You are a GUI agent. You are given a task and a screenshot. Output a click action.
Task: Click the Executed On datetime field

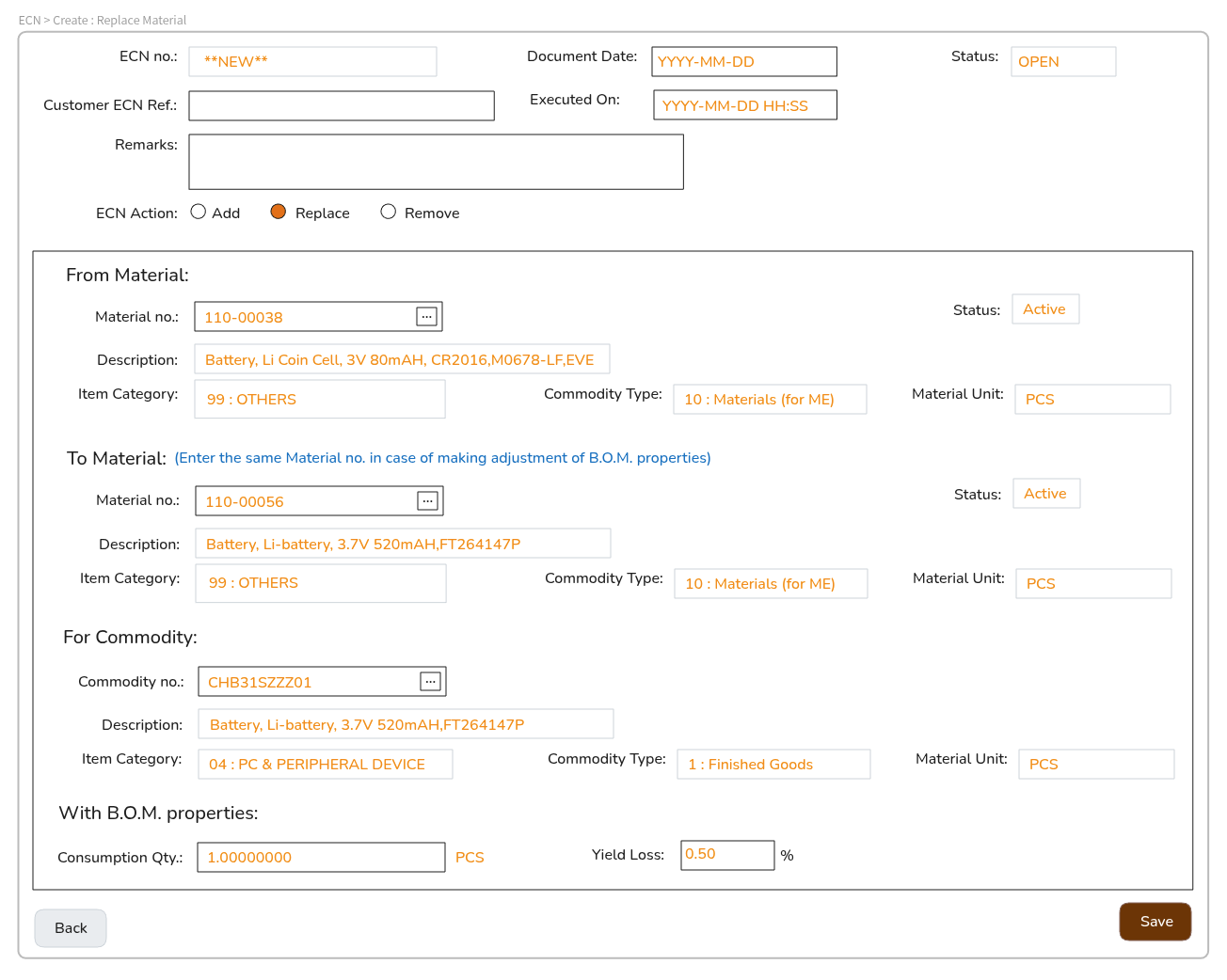coord(745,105)
